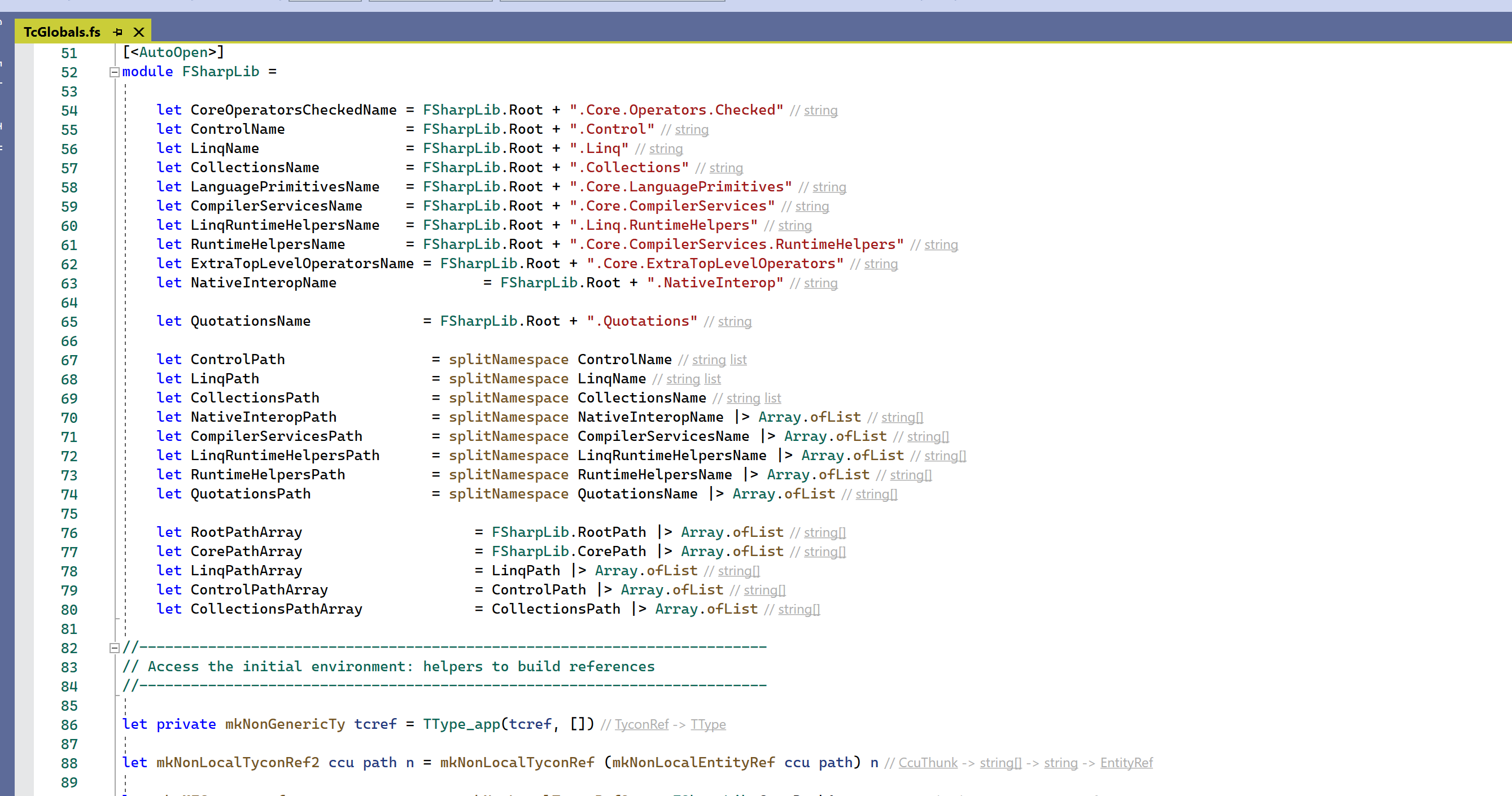Open TType type hint link on line 86

(708, 724)
